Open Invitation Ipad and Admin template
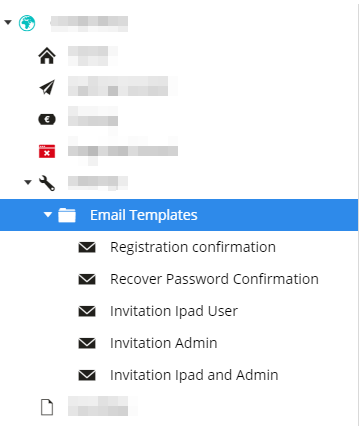360x441 pixels. [194, 375]
